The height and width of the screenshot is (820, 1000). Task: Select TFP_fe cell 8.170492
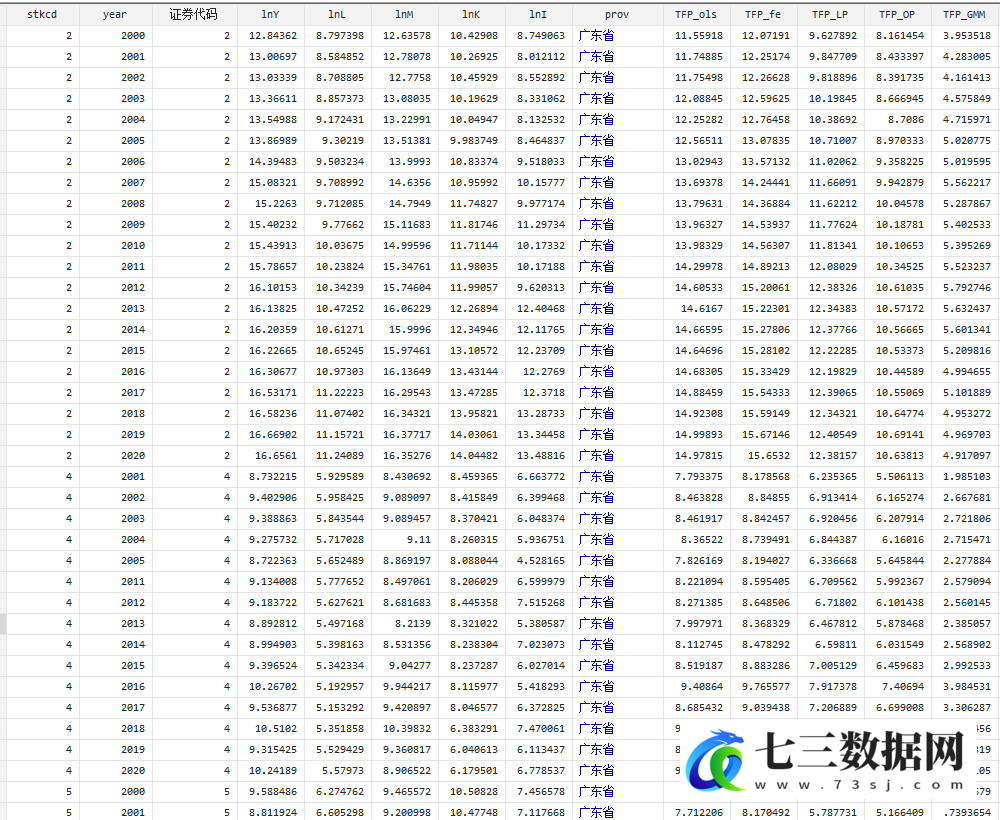pyautogui.click(x=763, y=812)
